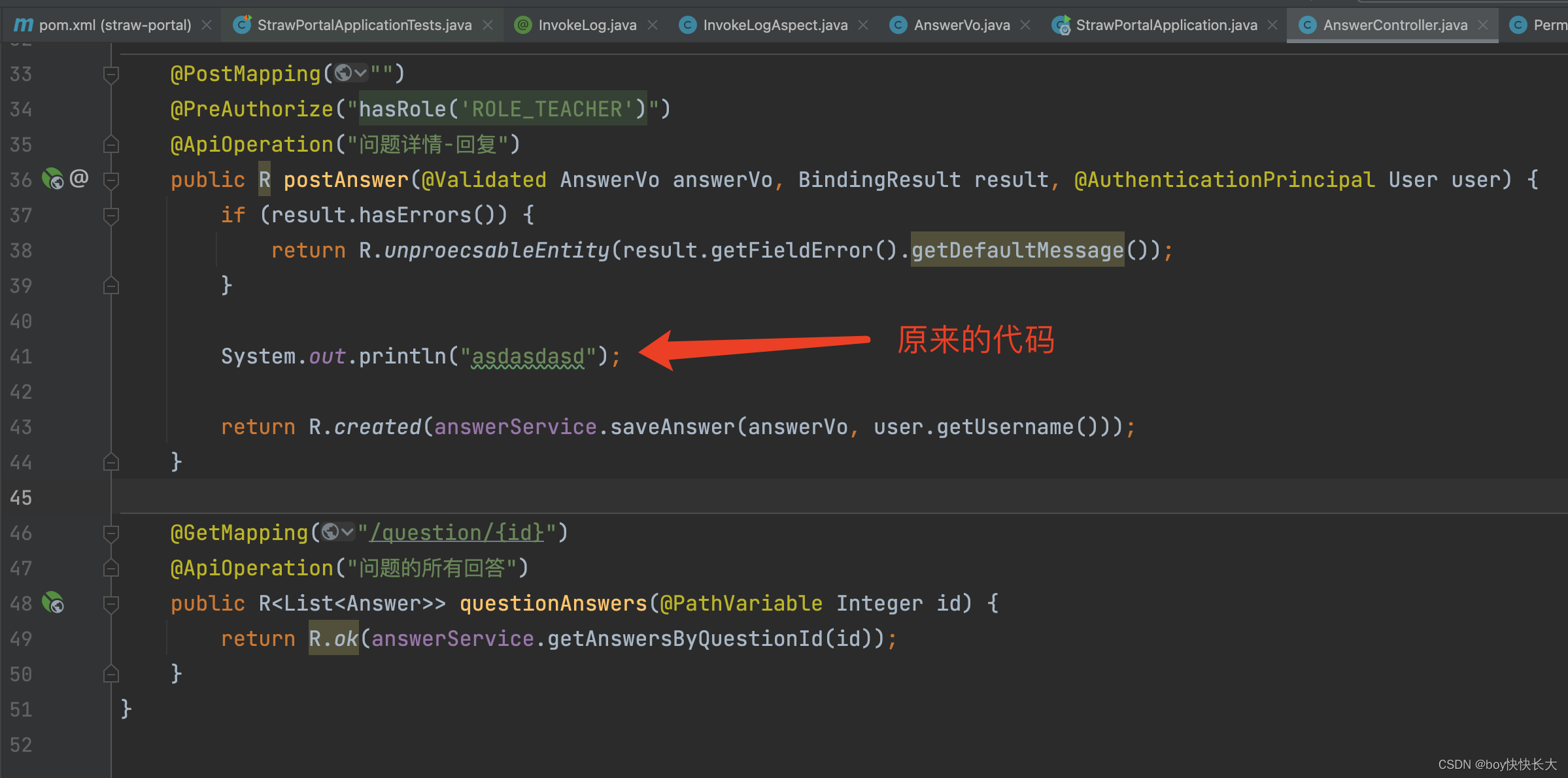Close StrawPortalApplicationTests.java tab

pos(488,25)
